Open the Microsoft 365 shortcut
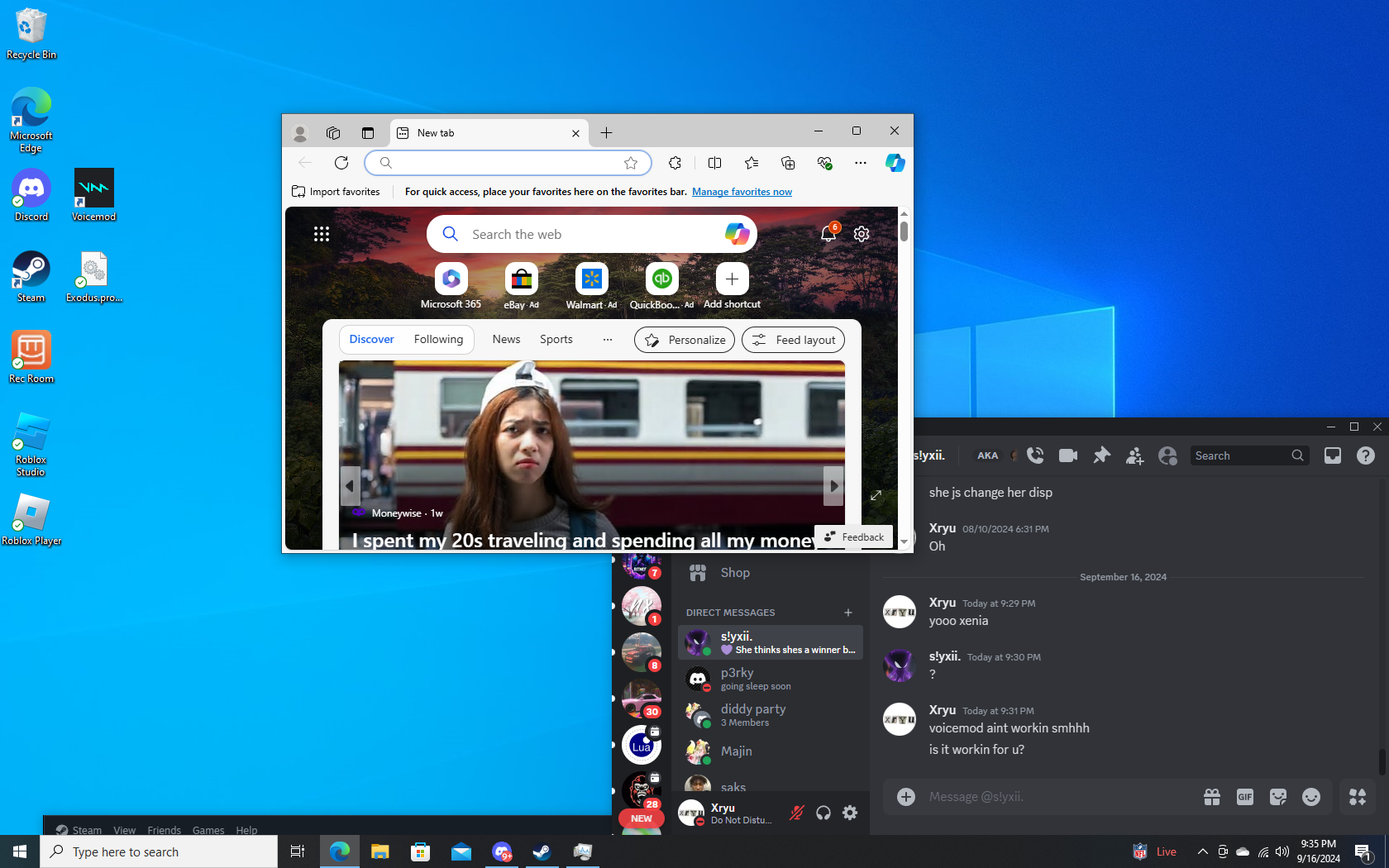 pos(451,286)
